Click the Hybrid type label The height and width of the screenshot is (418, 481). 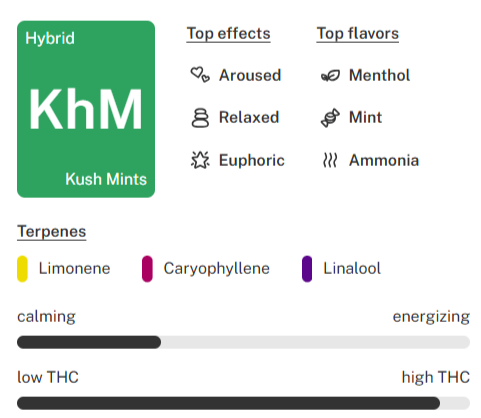click(x=50, y=39)
